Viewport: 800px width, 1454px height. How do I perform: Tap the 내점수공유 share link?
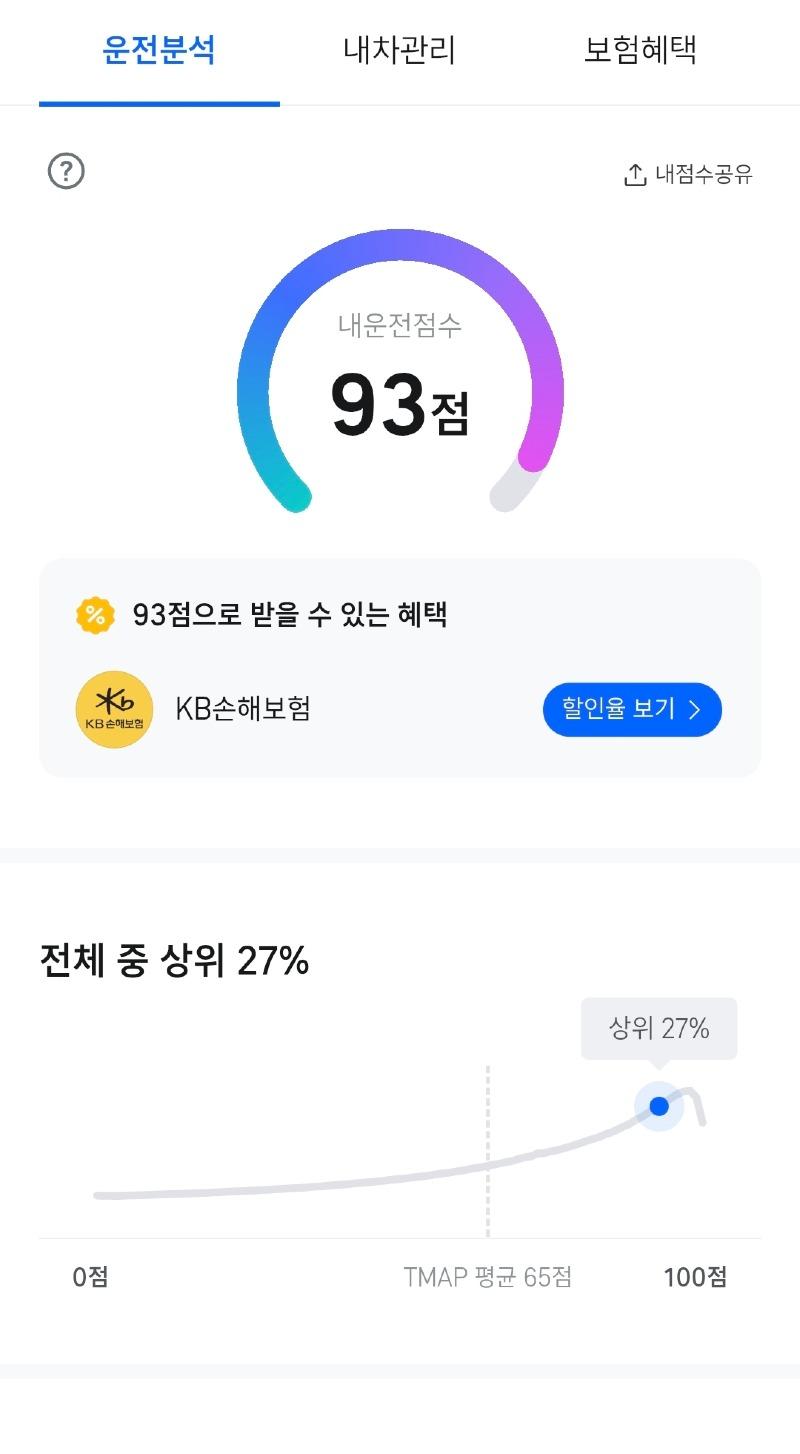688,175
